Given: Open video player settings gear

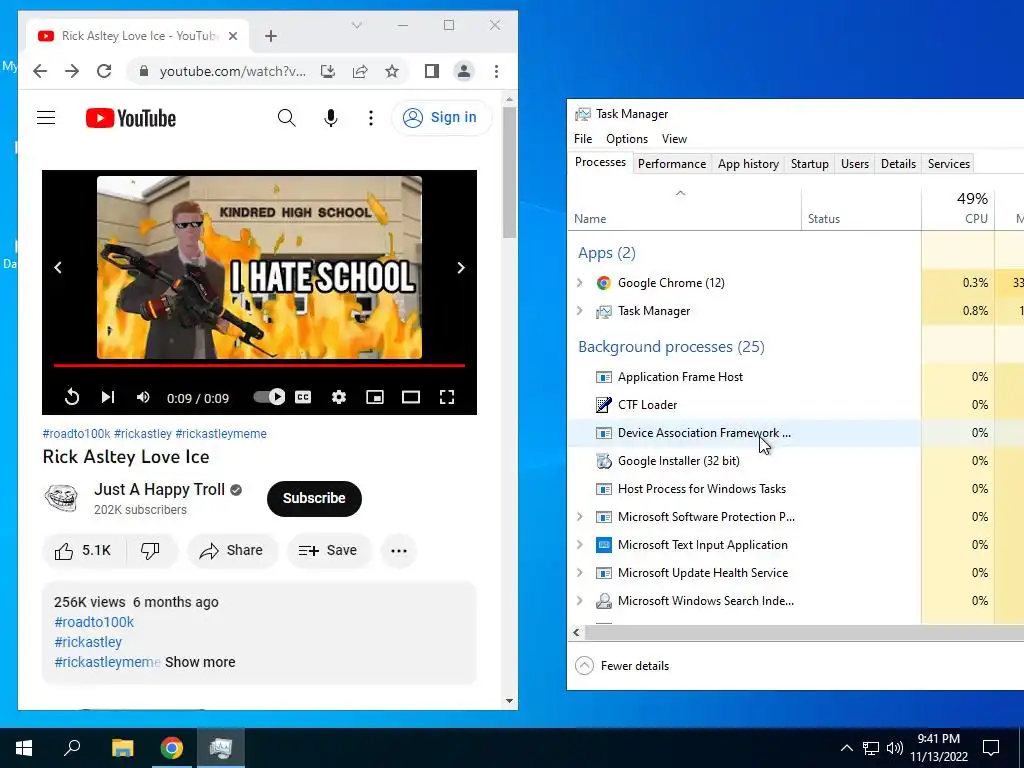Looking at the screenshot, I should coord(339,397).
